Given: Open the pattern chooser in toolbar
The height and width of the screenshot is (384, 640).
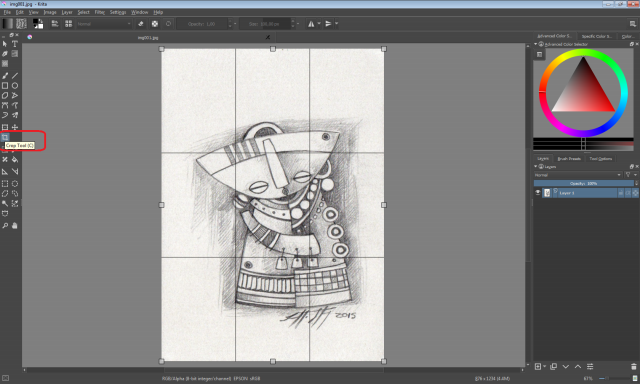Looking at the screenshot, I should tap(21, 24).
